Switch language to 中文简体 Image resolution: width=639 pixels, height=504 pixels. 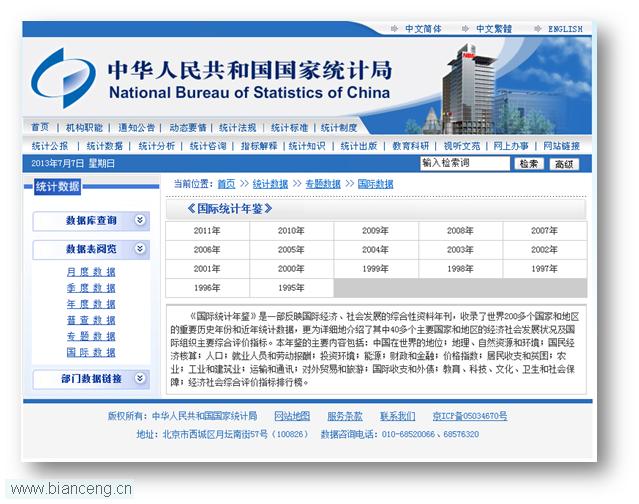[x=423, y=29]
